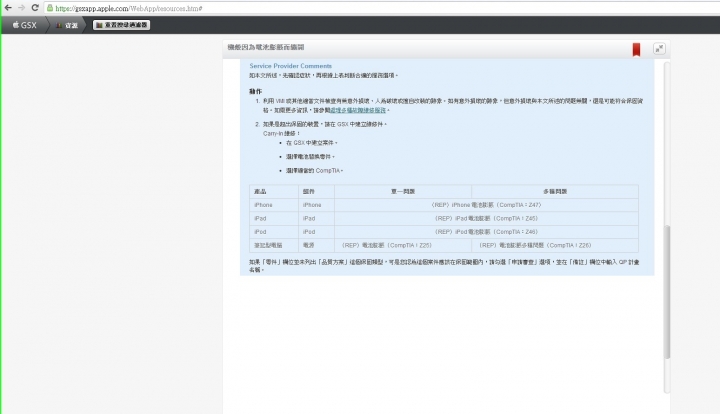
Task: Open the underlined hyperlink in step 1
Action: pyautogui.click(x=358, y=110)
